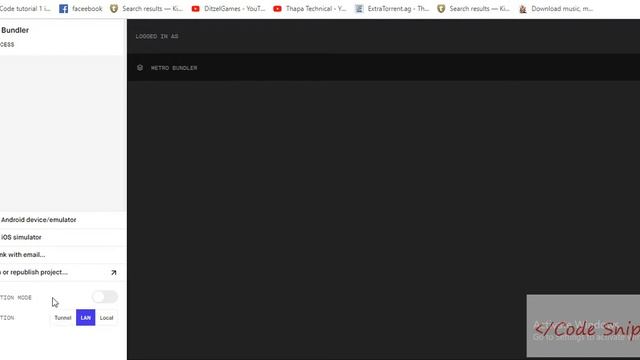Open the first Search results bookmark
The image size is (640, 360).
(147, 9)
